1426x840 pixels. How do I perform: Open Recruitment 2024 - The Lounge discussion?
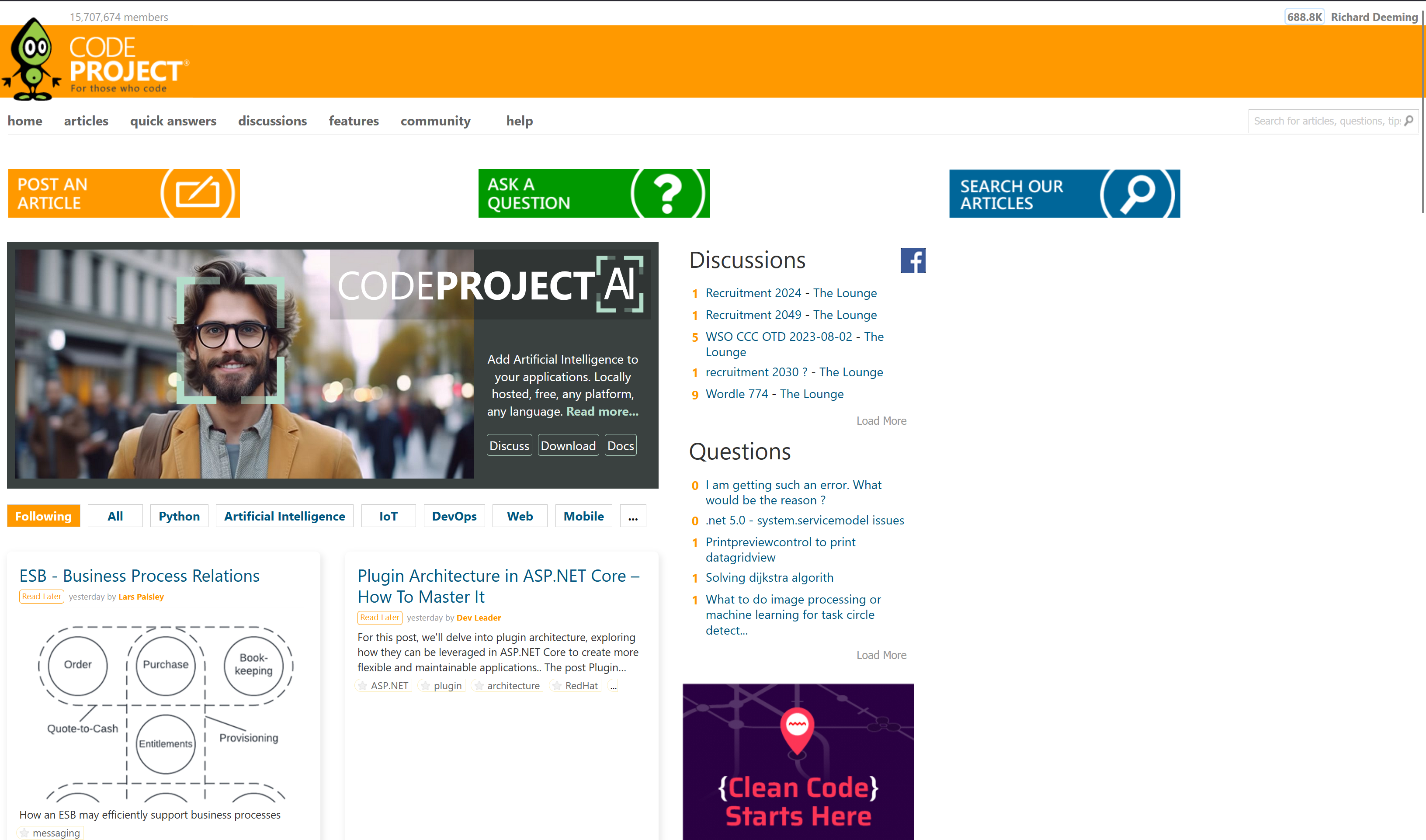[x=791, y=293]
